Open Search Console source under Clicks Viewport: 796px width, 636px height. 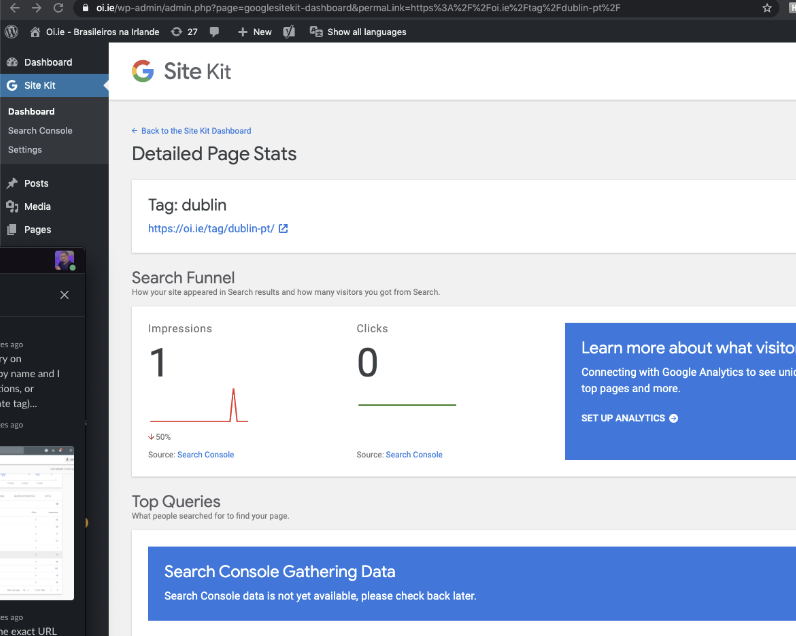[x=414, y=455]
